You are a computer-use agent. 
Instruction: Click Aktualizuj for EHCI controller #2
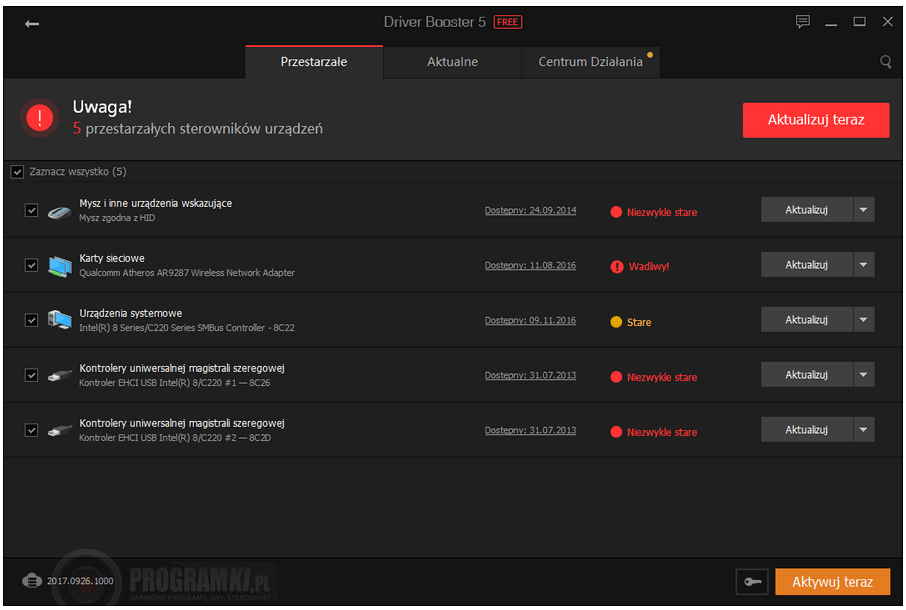(x=807, y=429)
